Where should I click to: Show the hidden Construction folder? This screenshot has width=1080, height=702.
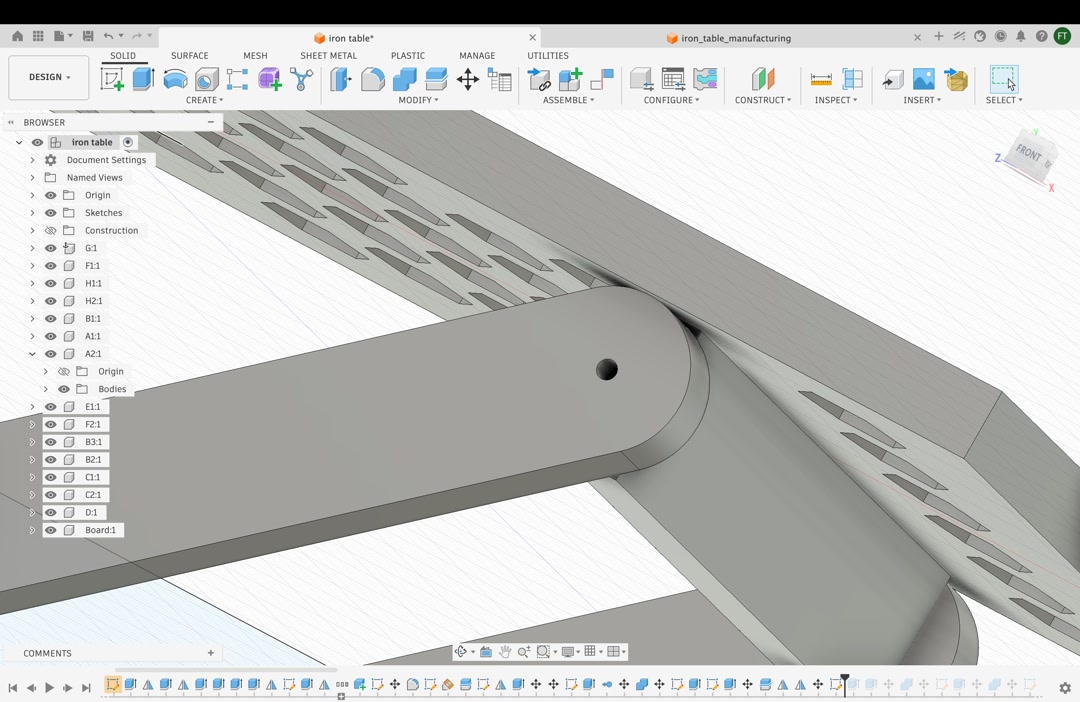tap(50, 230)
